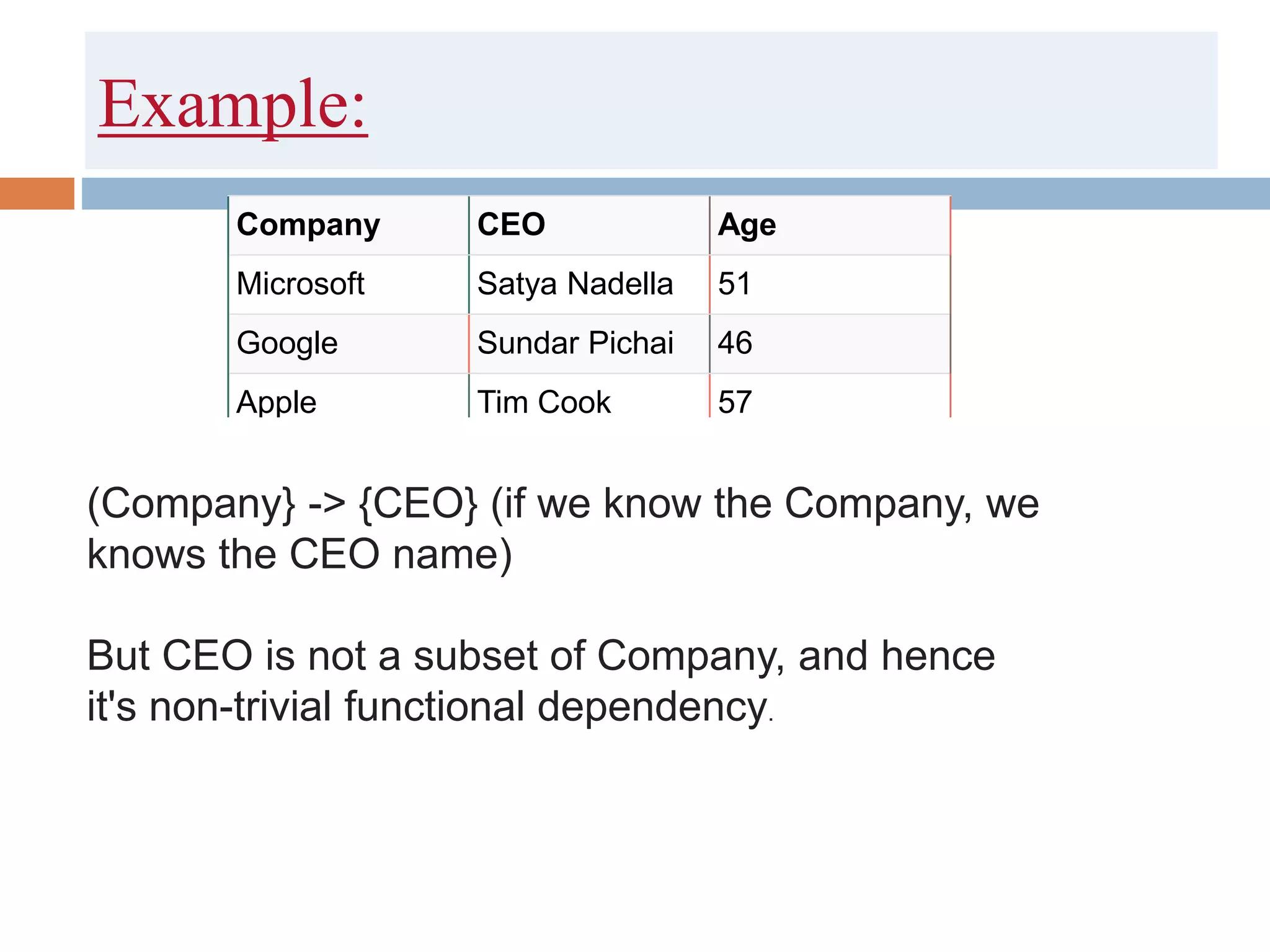Select the Company column header
The image size is (1270, 952).
[308, 224]
